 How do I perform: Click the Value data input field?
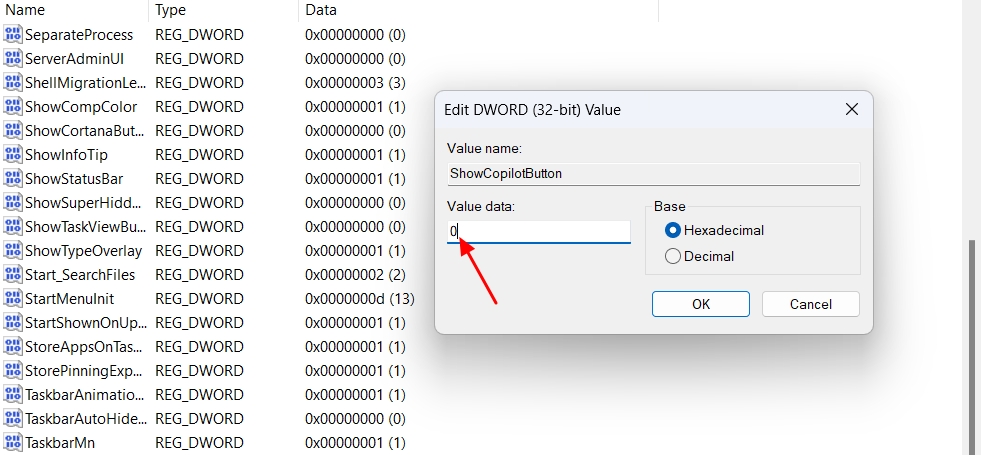[x=540, y=231]
